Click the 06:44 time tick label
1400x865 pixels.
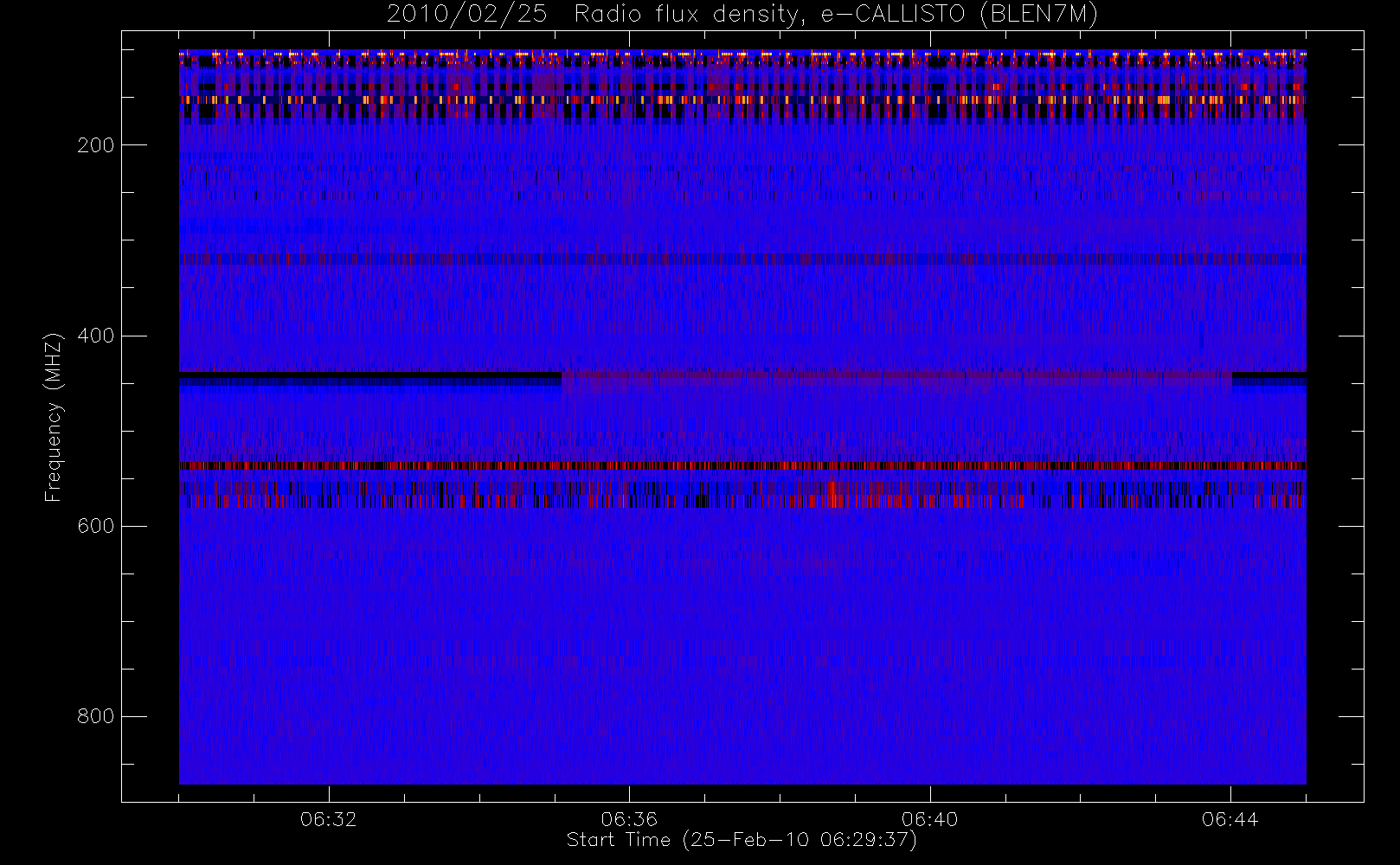pyautogui.click(x=1230, y=819)
